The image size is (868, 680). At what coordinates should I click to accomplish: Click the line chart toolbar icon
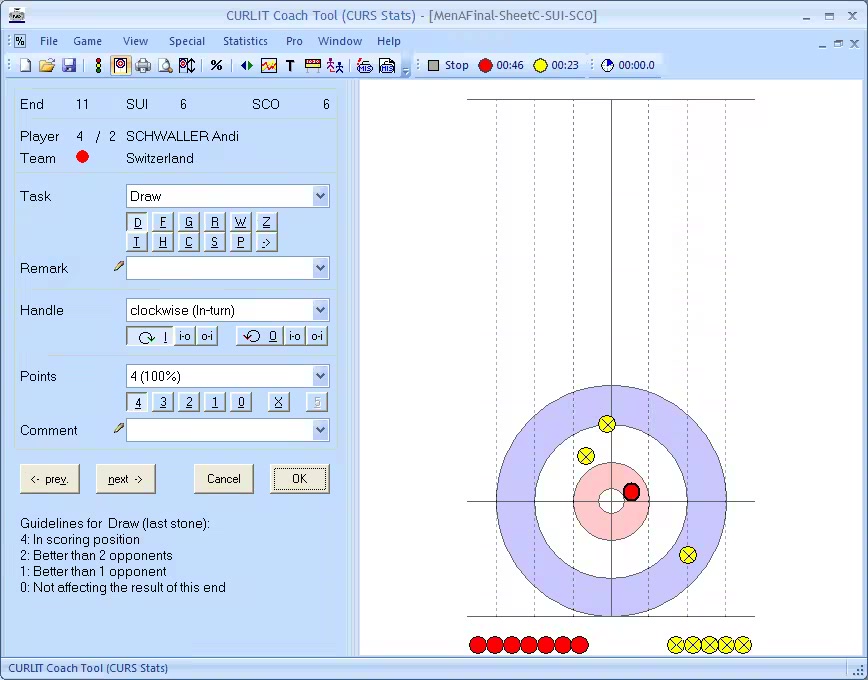coord(269,66)
